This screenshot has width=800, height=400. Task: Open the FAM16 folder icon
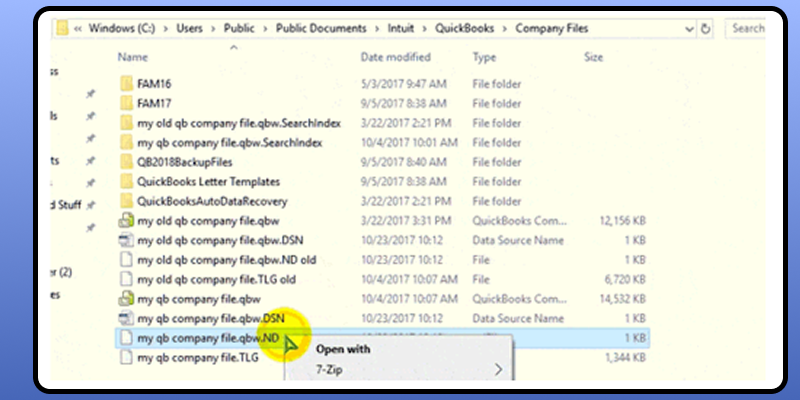(127, 84)
